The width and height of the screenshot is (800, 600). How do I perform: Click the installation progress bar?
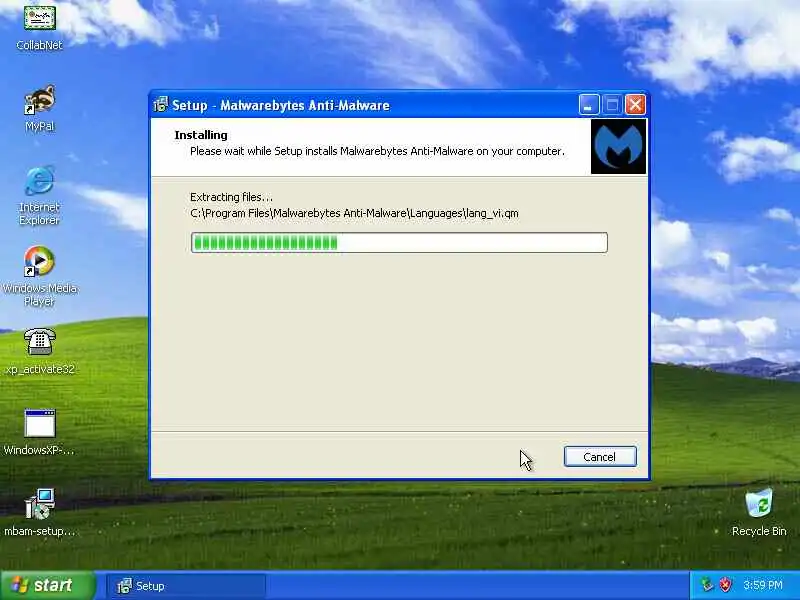tap(399, 242)
